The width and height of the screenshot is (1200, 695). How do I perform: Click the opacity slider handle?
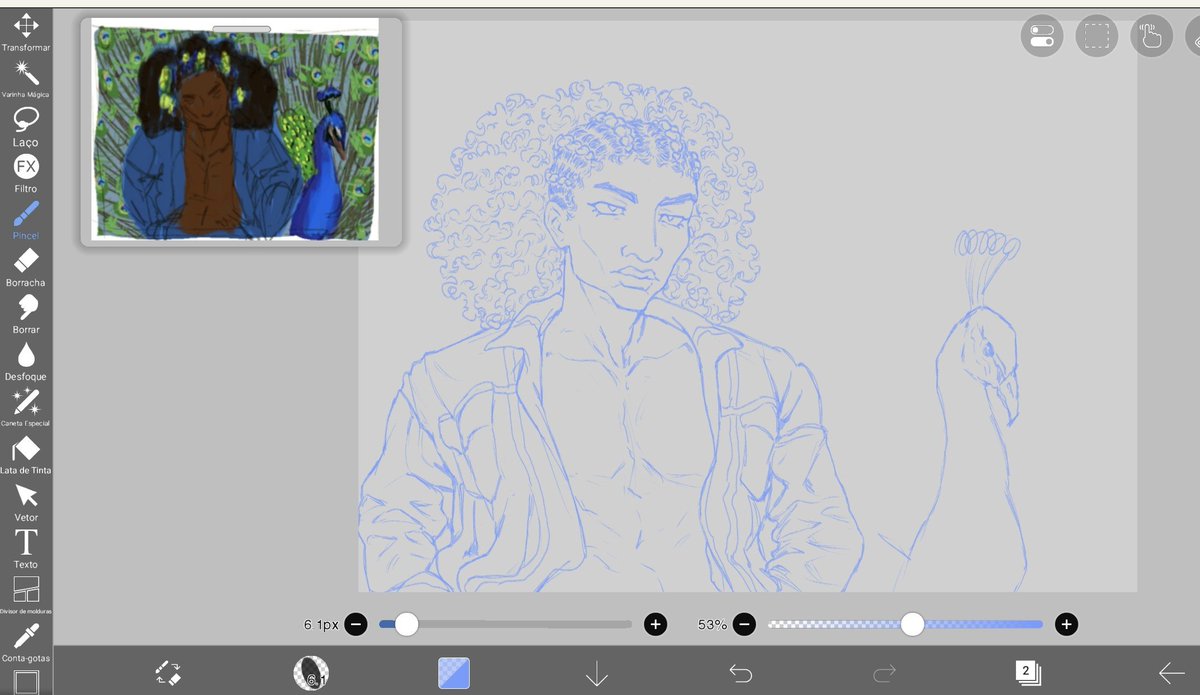(912, 624)
